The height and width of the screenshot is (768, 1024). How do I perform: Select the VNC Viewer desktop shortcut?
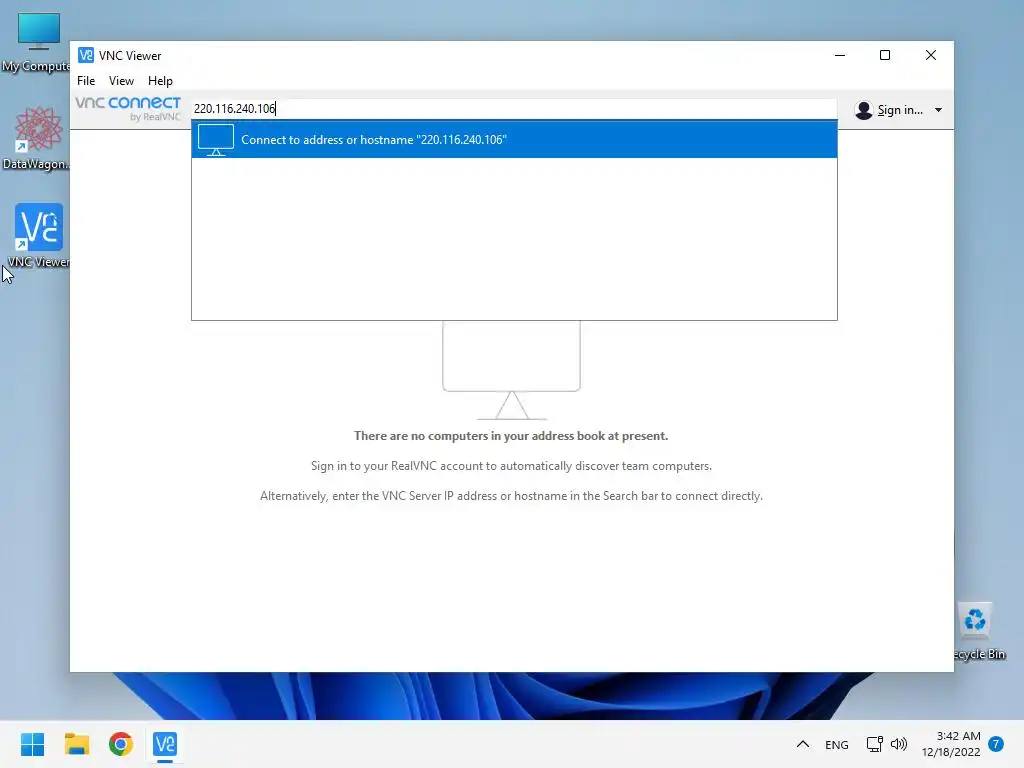coord(39,236)
